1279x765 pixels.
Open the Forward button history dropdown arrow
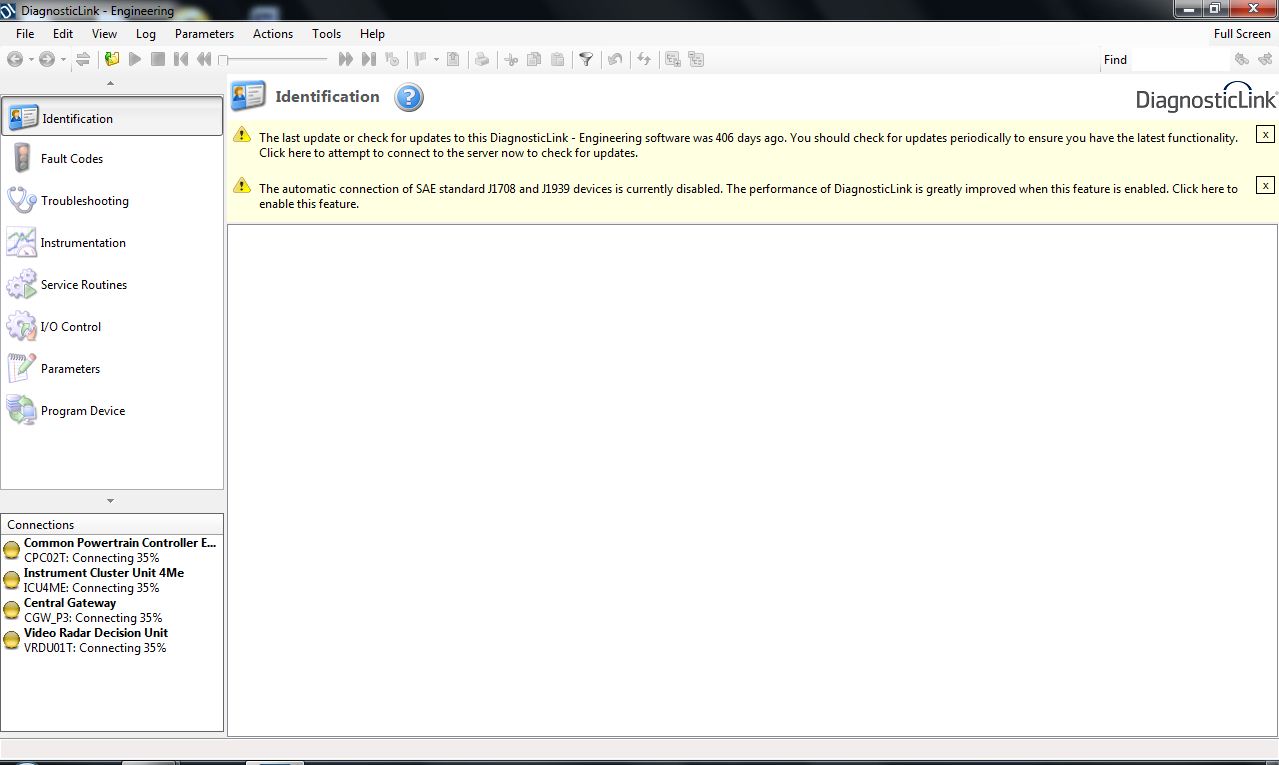click(63, 59)
